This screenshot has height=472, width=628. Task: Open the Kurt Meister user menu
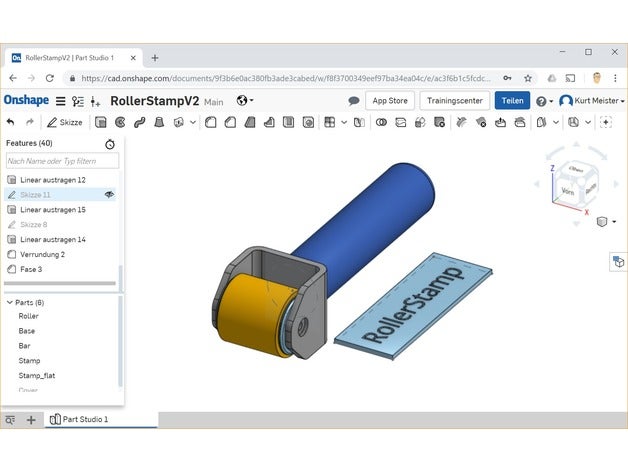[x=592, y=101]
